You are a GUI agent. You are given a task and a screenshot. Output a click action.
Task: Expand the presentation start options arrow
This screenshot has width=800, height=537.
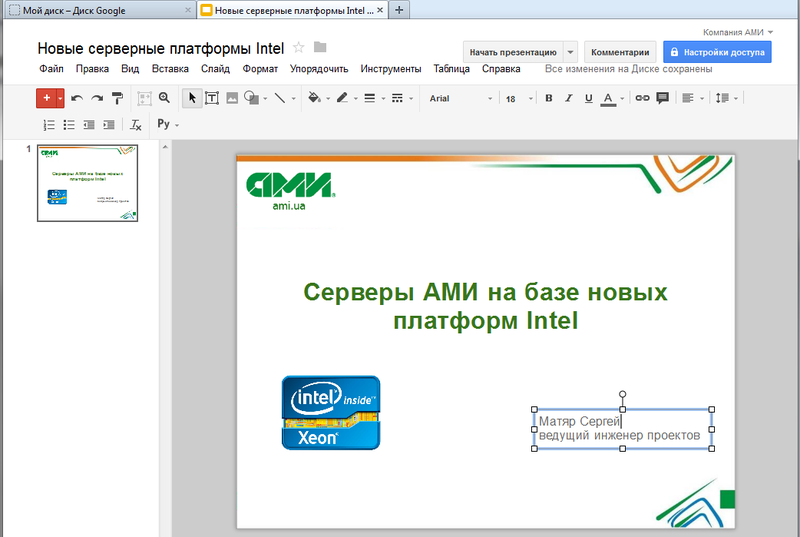(x=570, y=52)
